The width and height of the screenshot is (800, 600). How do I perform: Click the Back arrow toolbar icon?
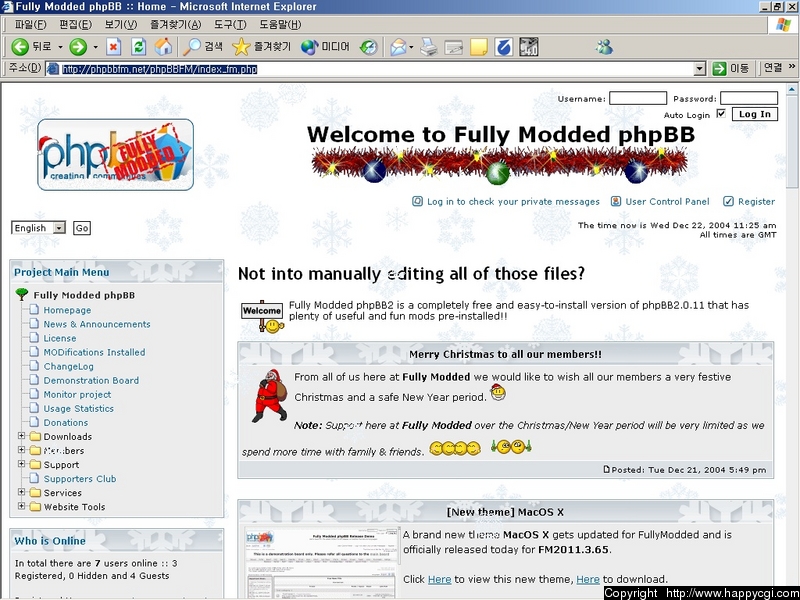20,47
